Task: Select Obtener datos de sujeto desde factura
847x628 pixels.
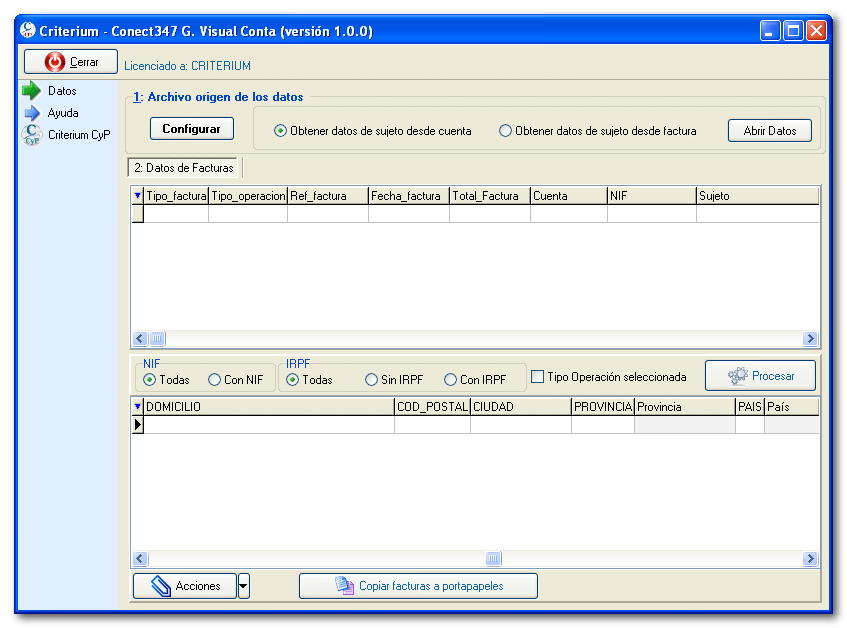Action: (x=505, y=131)
